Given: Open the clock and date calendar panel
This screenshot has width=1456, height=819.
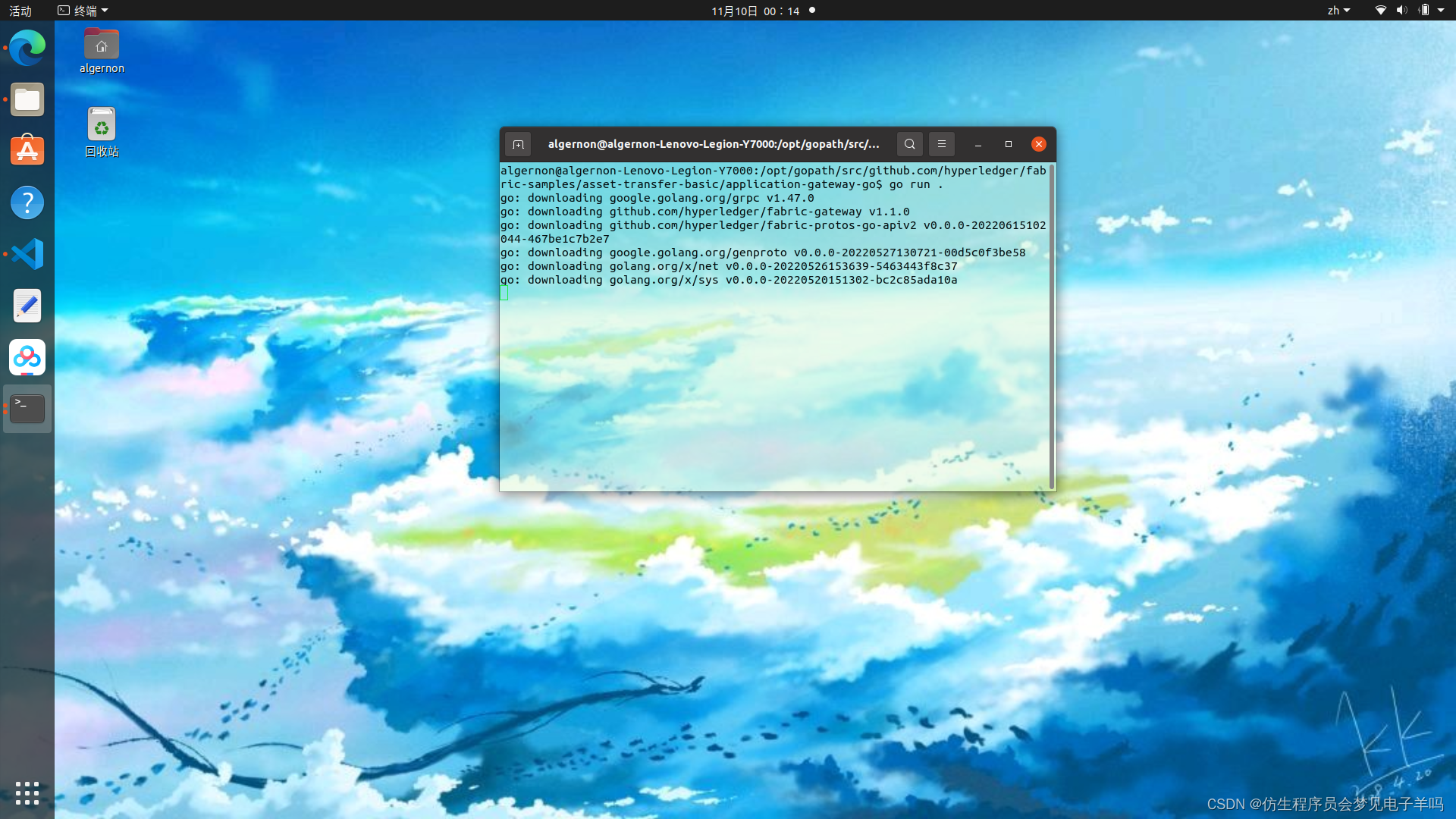Looking at the screenshot, I should (x=755, y=11).
